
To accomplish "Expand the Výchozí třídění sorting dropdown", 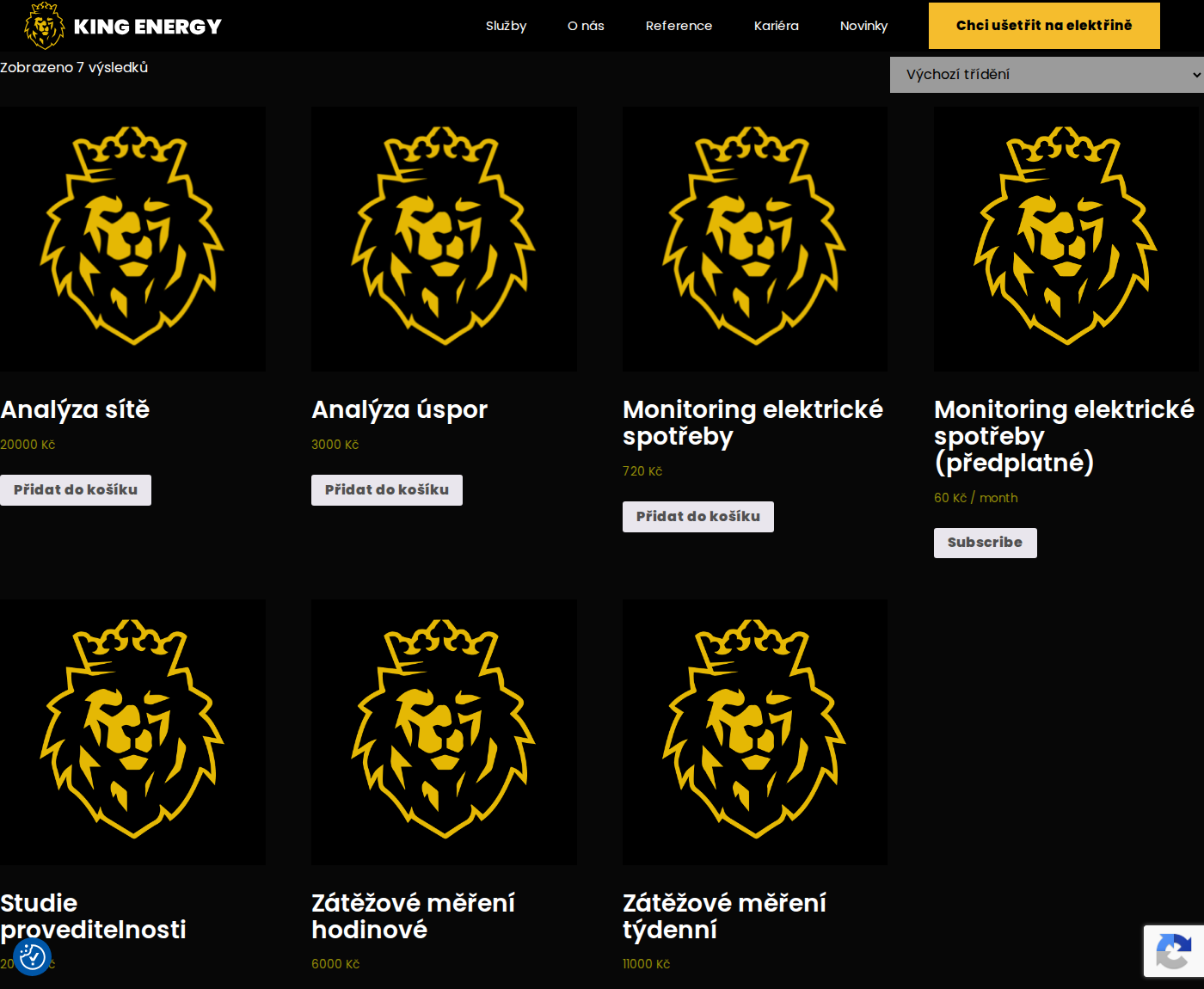I will (1047, 75).
